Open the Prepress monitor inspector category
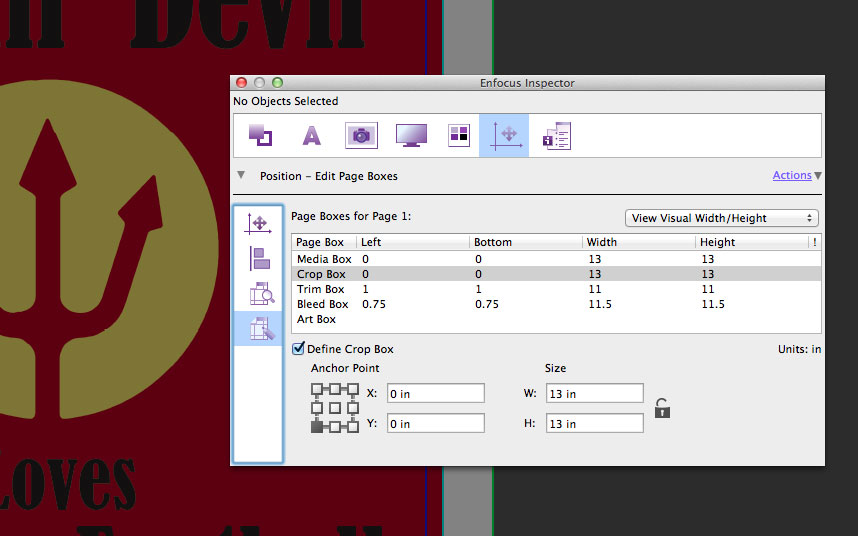 coord(411,135)
